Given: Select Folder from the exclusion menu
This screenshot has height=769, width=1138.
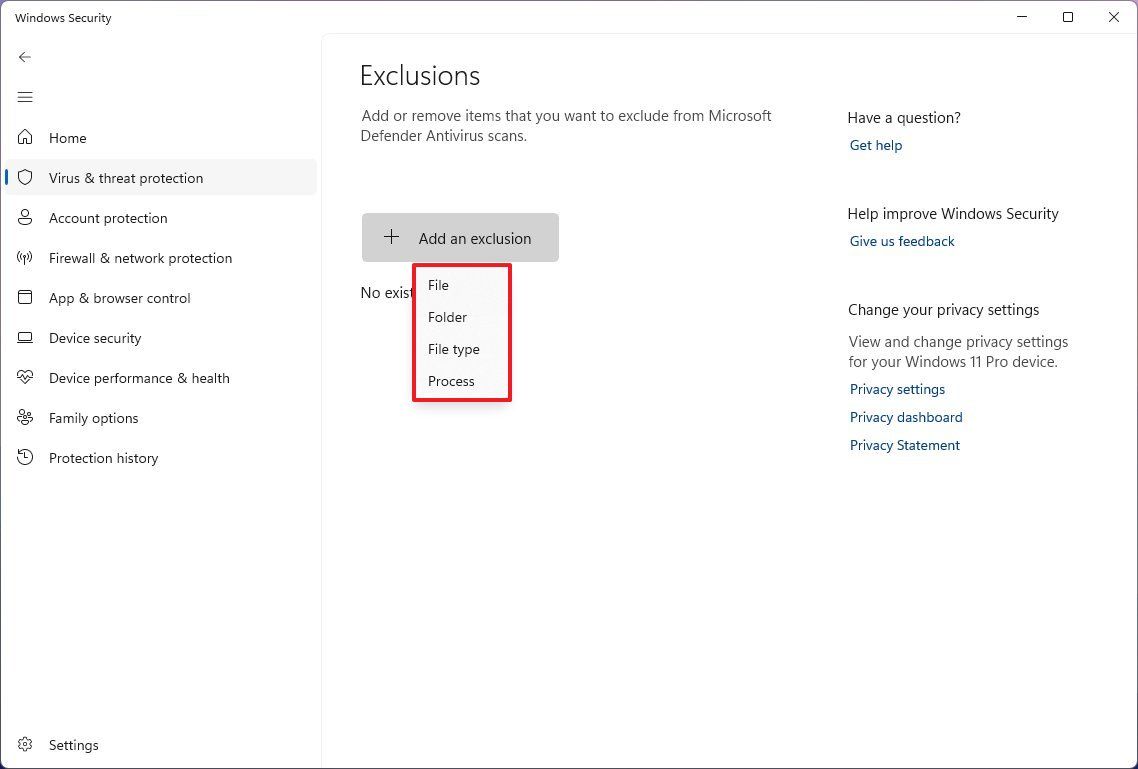Looking at the screenshot, I should [447, 317].
